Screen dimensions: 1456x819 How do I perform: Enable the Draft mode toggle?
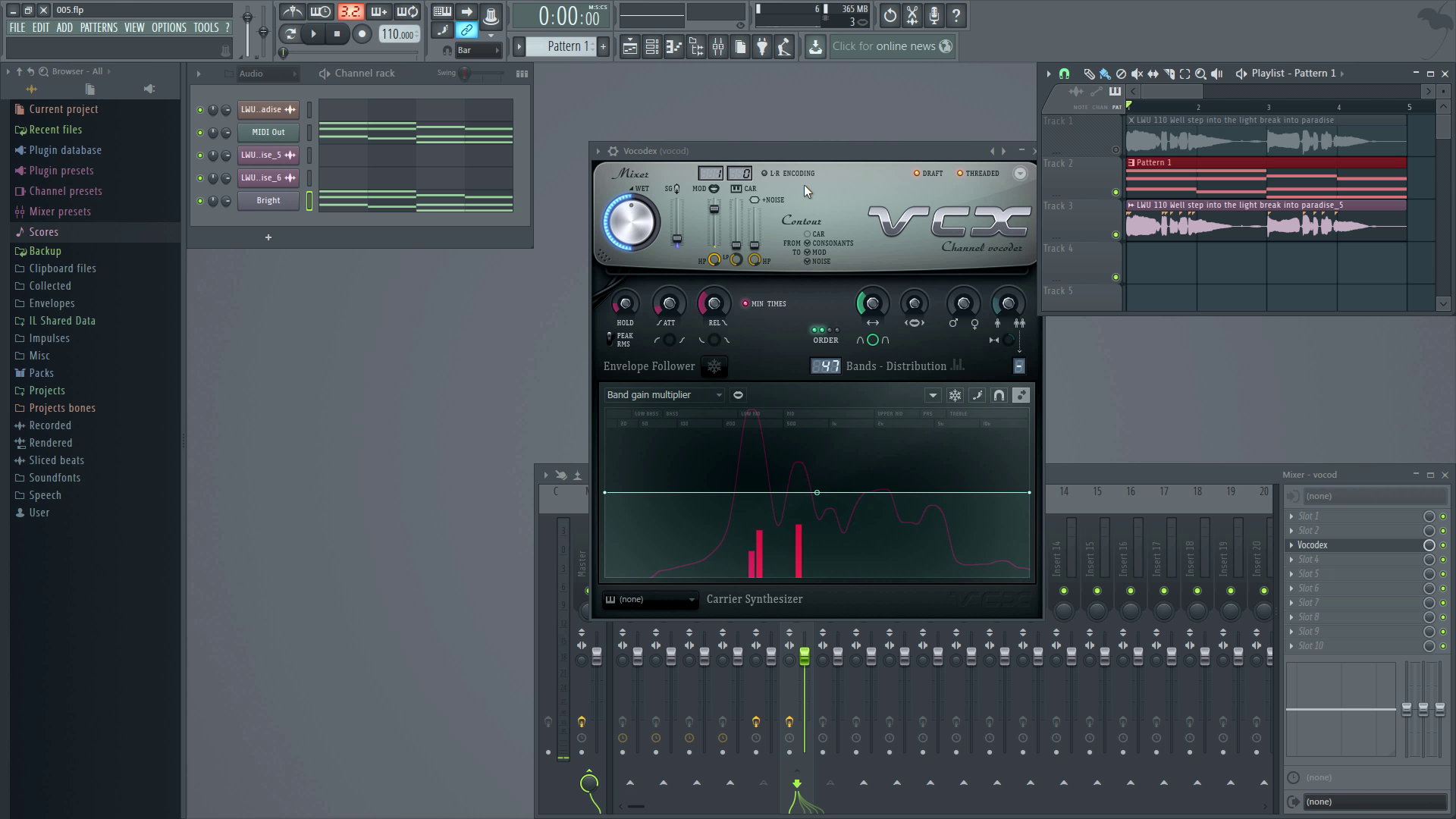917,174
